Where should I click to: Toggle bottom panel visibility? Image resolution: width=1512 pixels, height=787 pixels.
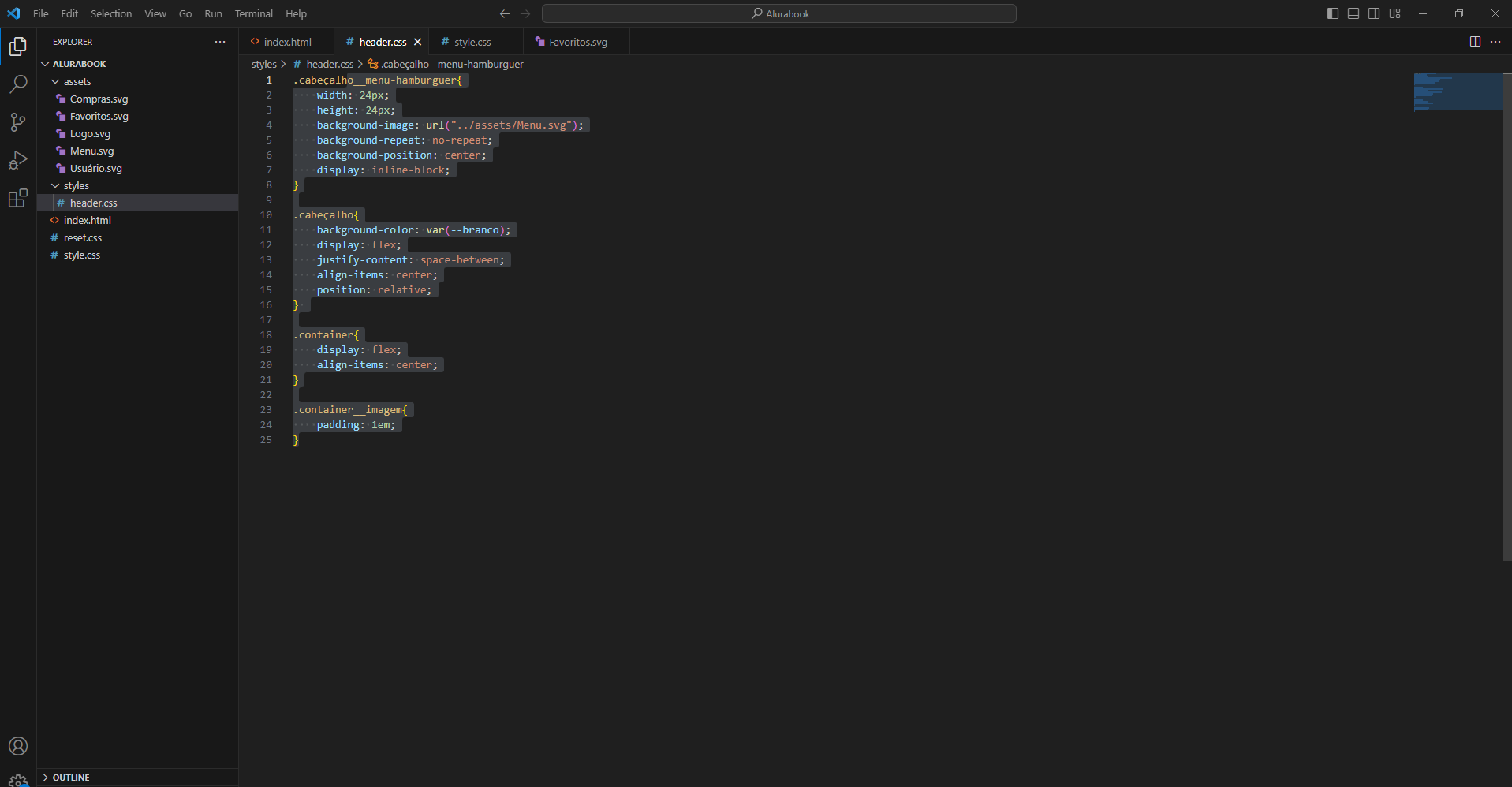click(1353, 13)
